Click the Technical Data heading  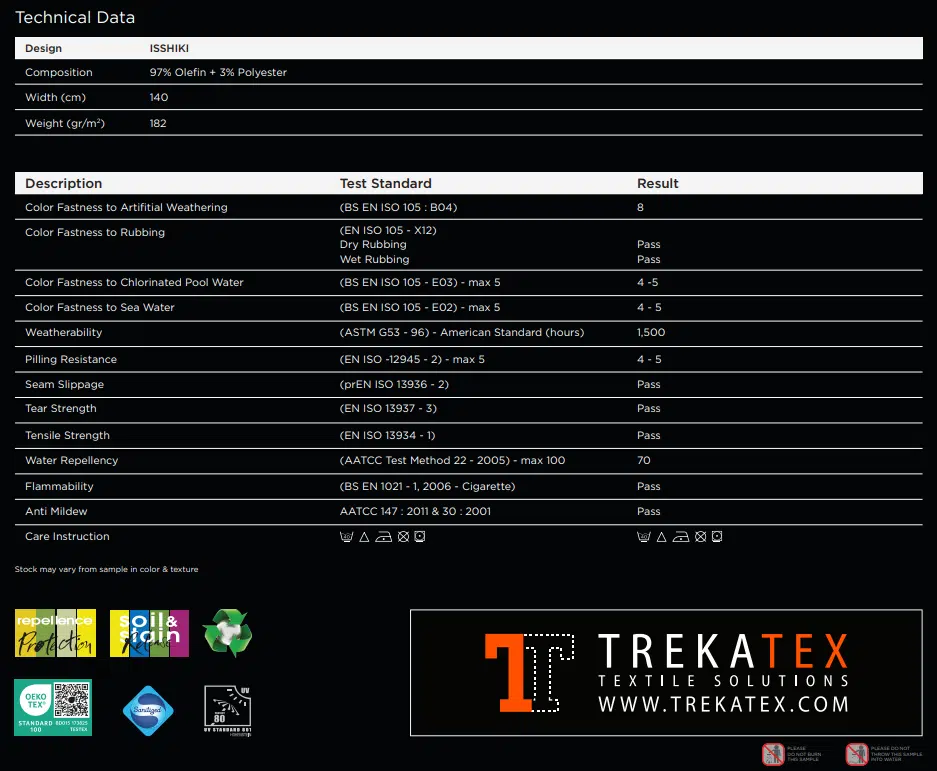tap(75, 17)
